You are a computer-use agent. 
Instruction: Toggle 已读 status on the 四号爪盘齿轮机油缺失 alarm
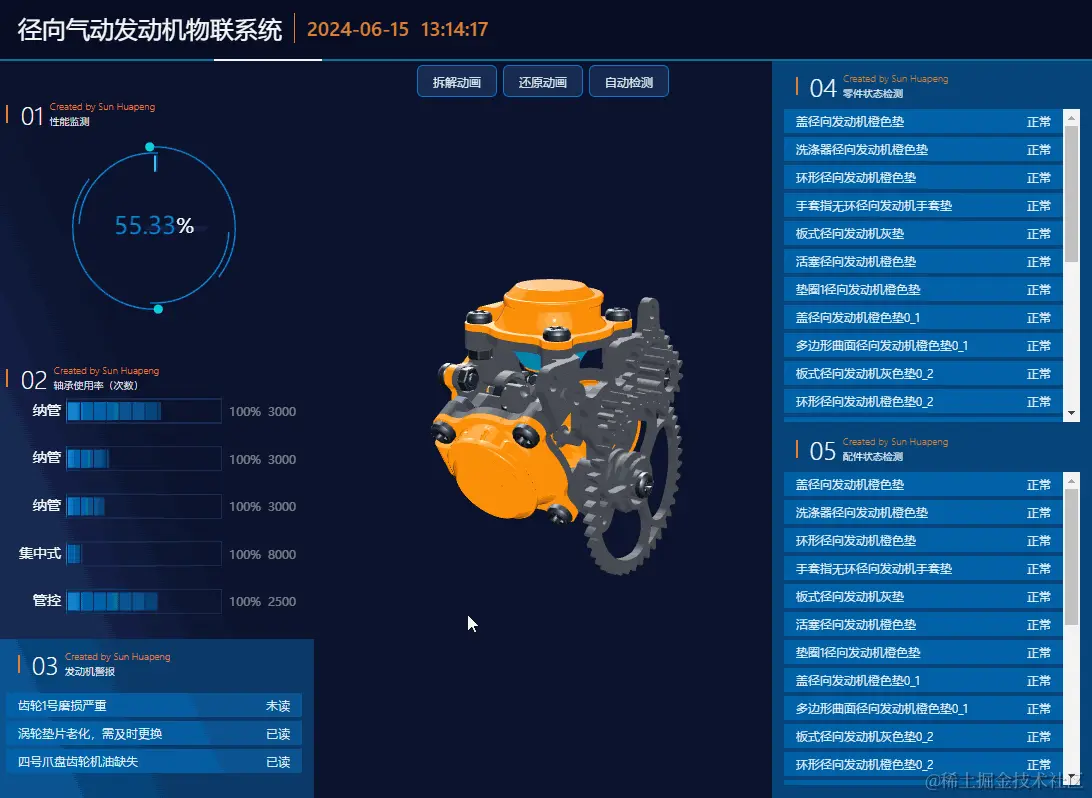tap(277, 762)
